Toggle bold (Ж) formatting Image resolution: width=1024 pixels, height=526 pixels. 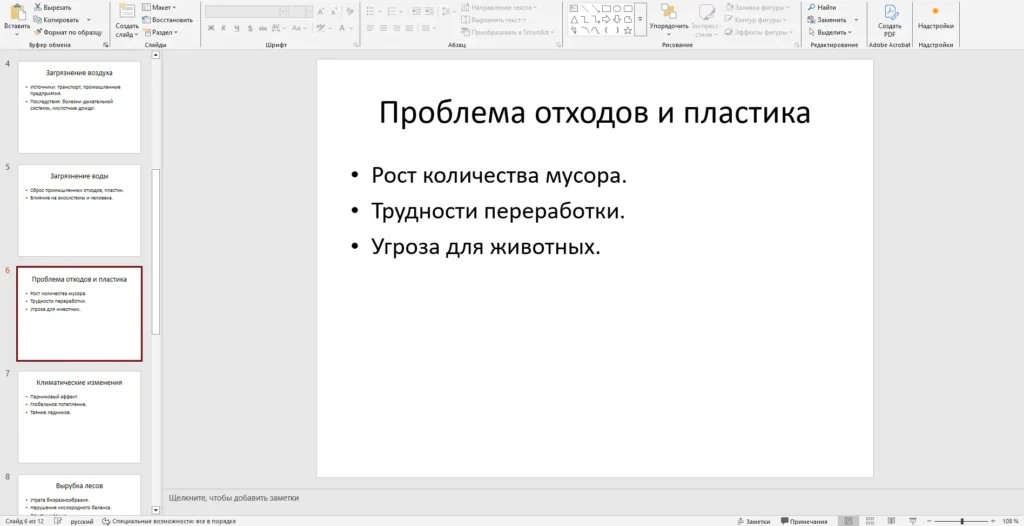[211, 28]
